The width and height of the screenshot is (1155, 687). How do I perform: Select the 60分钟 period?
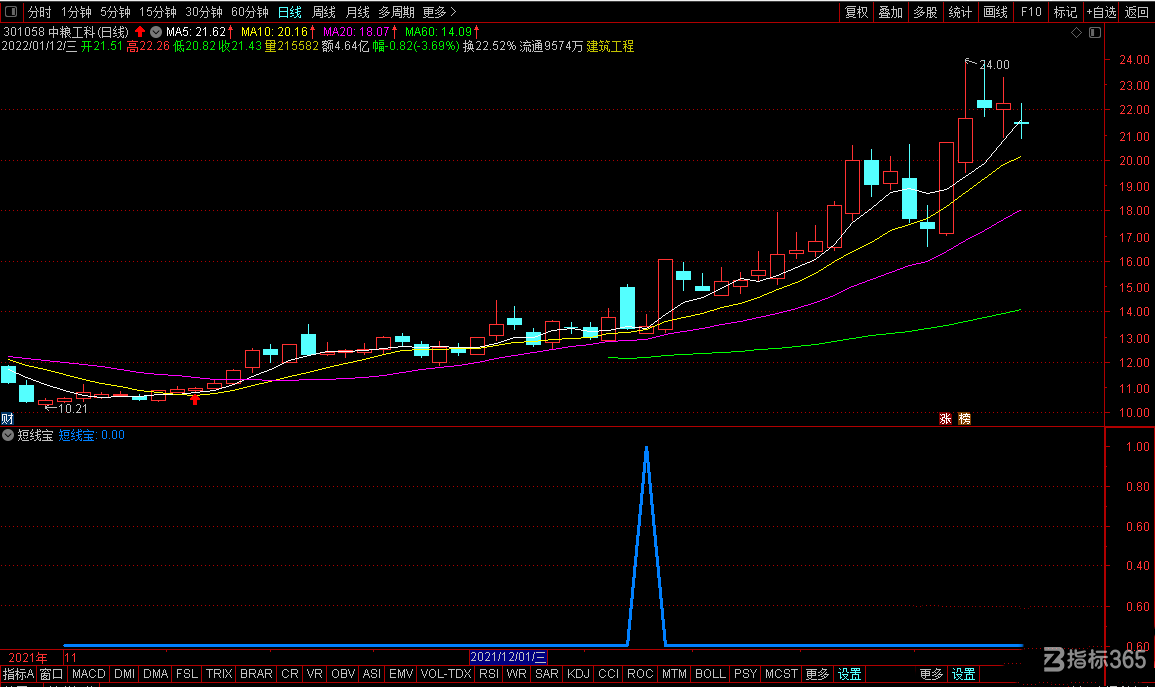click(250, 12)
